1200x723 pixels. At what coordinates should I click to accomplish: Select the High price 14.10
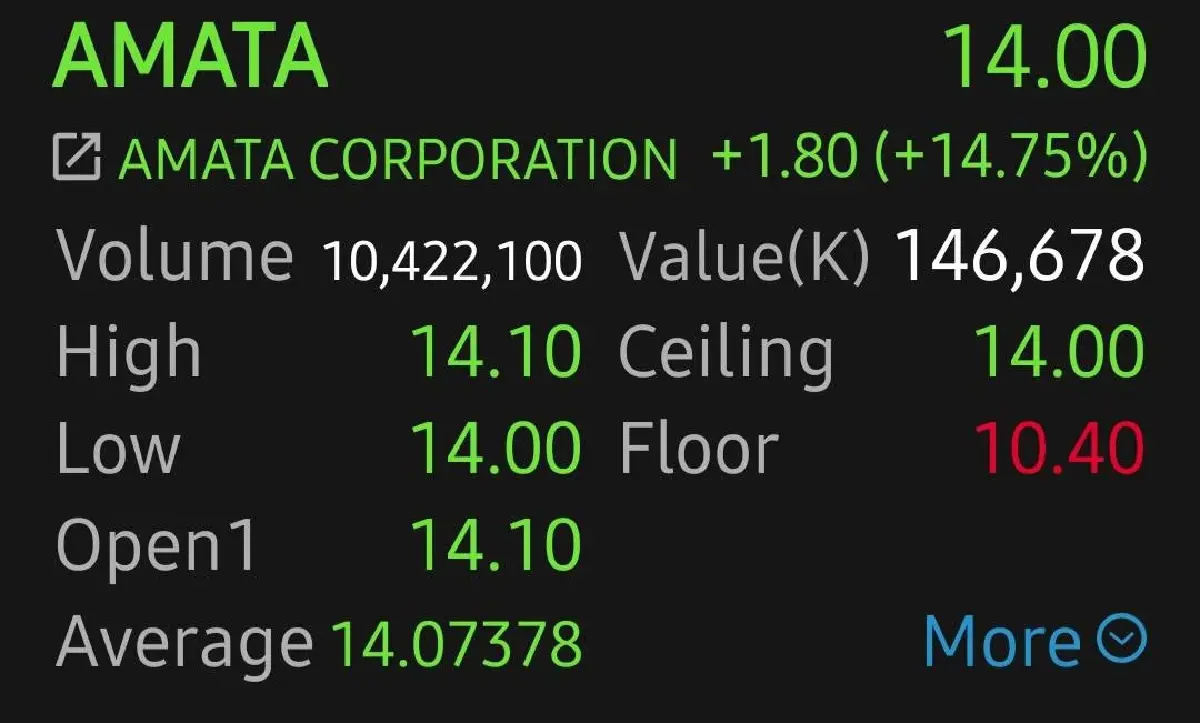point(495,350)
